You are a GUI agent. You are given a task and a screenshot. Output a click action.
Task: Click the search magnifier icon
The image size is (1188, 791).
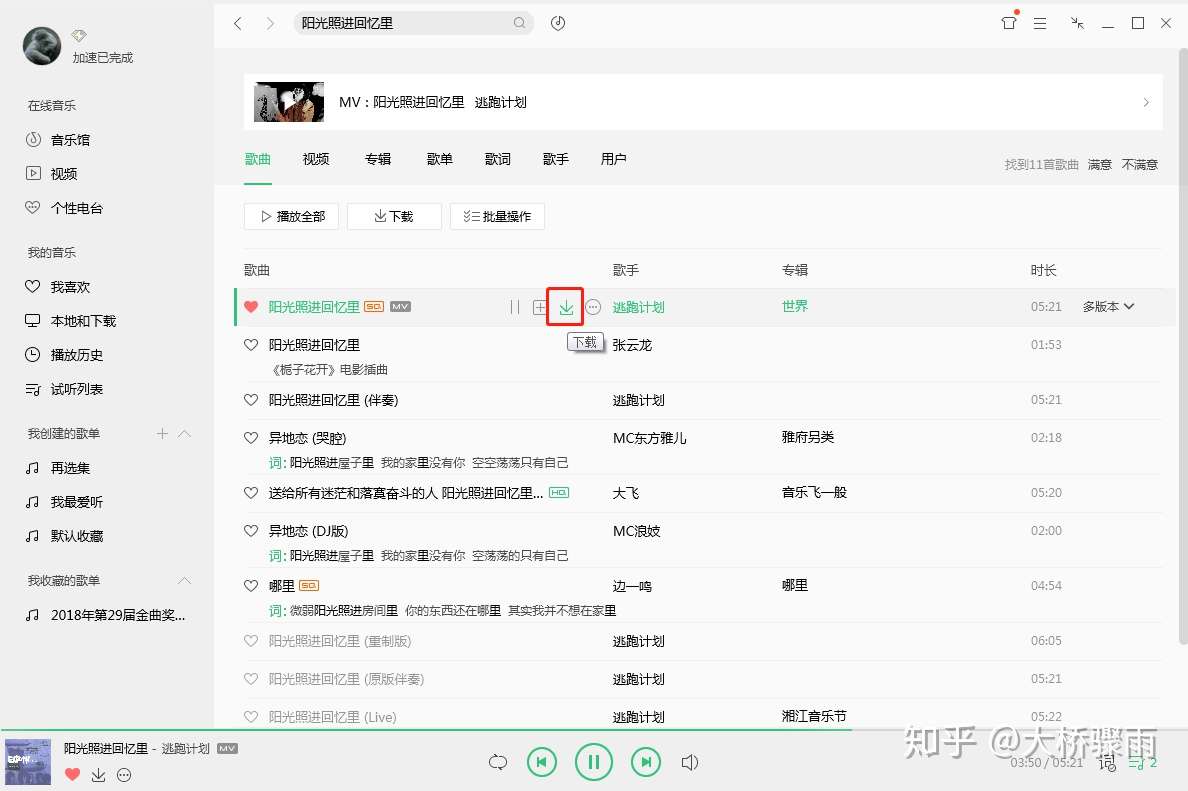point(519,23)
